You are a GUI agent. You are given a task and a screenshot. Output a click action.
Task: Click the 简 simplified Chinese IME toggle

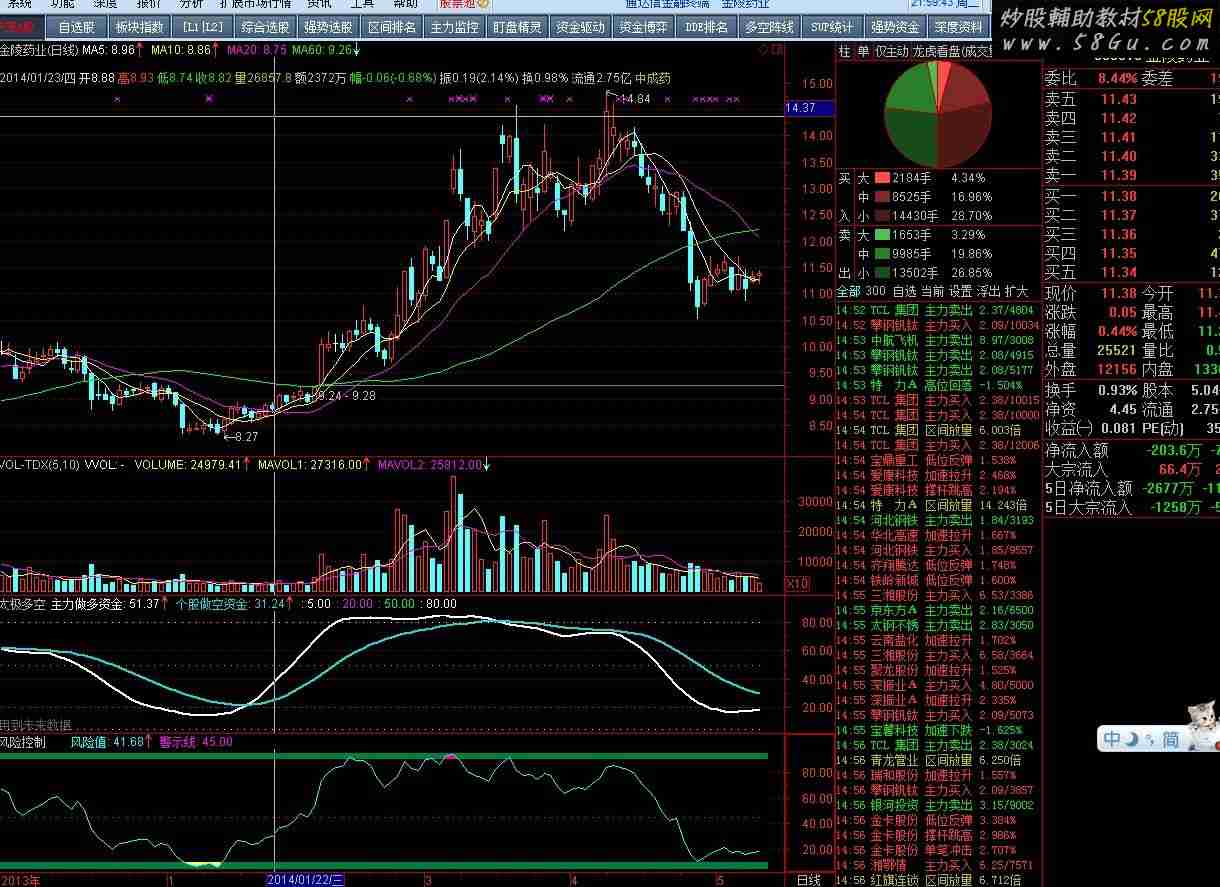tap(1169, 739)
